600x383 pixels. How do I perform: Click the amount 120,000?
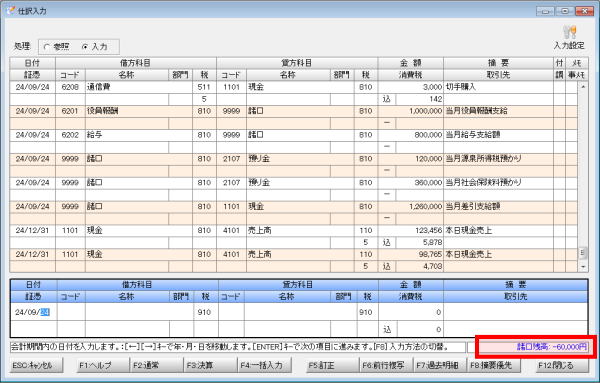pos(428,159)
